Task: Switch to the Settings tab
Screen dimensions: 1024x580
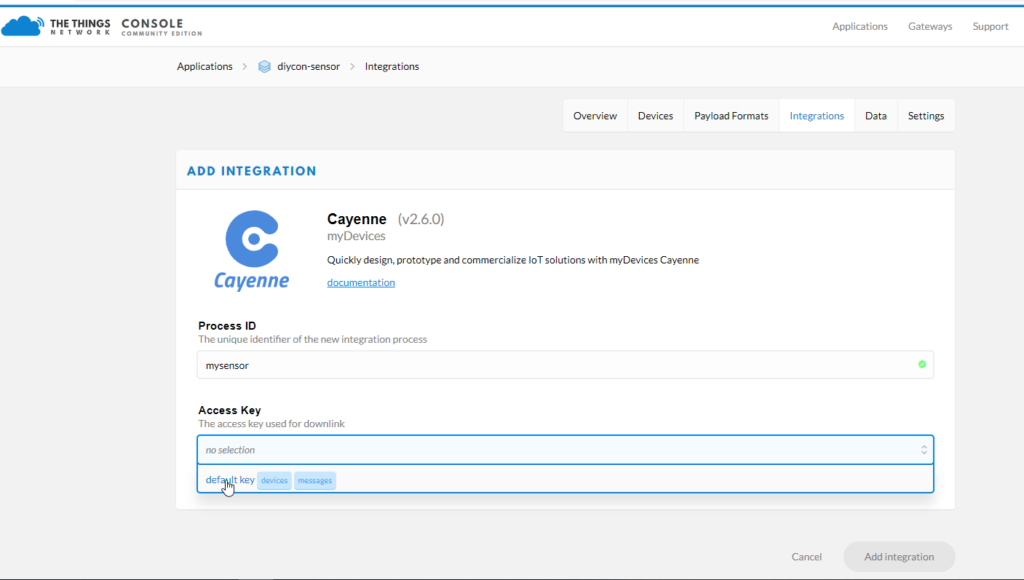Action: [926, 116]
